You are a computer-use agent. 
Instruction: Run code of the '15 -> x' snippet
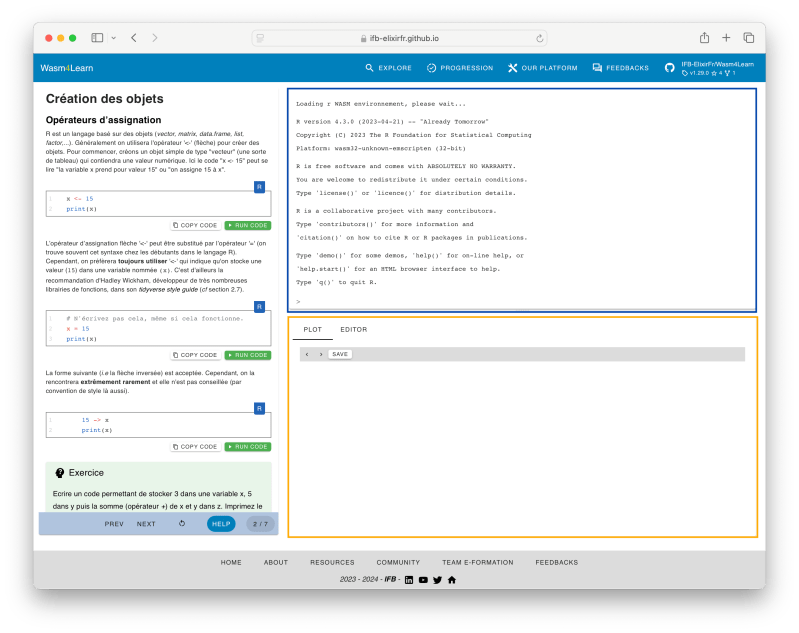[x=248, y=447]
